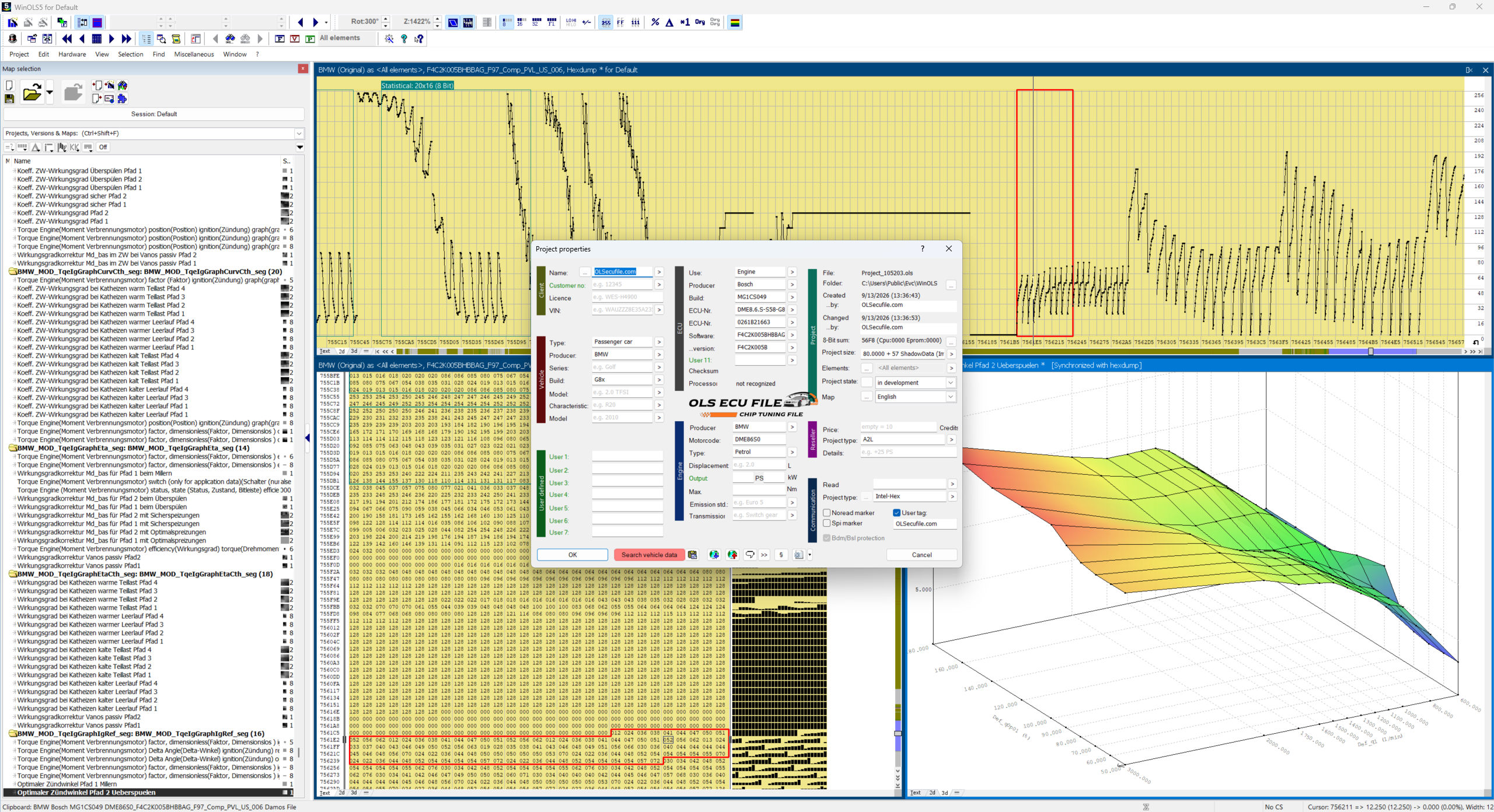Tick the Spi marker checkbox
Screen dimensions: 1494x812
pyautogui.click(x=826, y=523)
